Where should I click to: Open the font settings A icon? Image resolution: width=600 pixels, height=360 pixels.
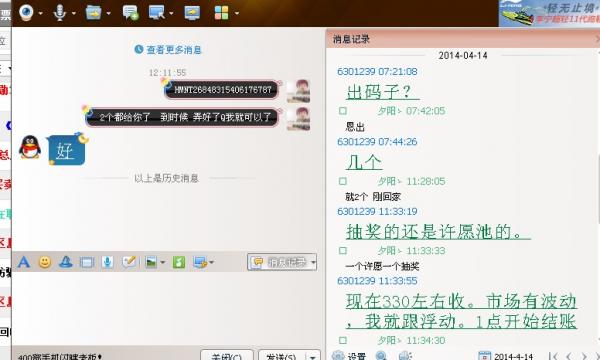(x=24, y=262)
